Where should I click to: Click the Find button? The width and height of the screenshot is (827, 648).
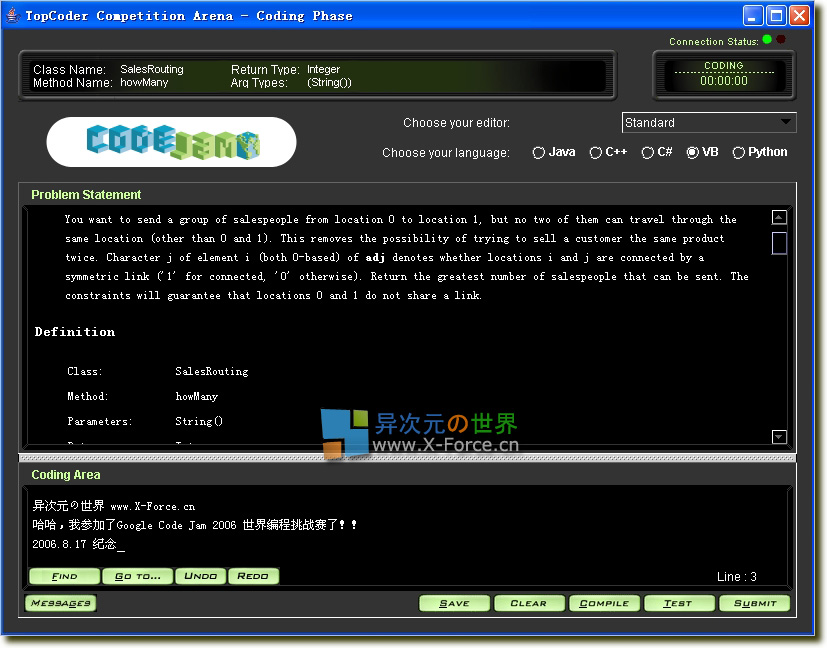(x=64, y=576)
